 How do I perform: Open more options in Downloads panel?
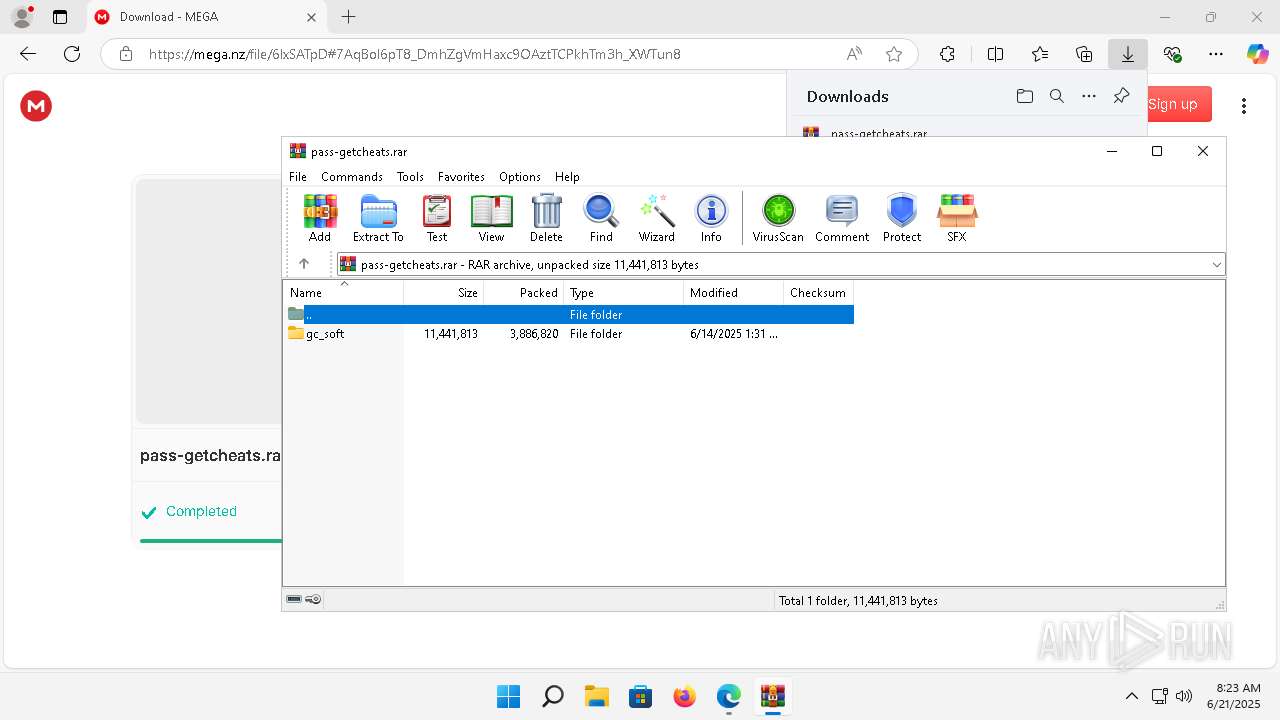(1089, 96)
